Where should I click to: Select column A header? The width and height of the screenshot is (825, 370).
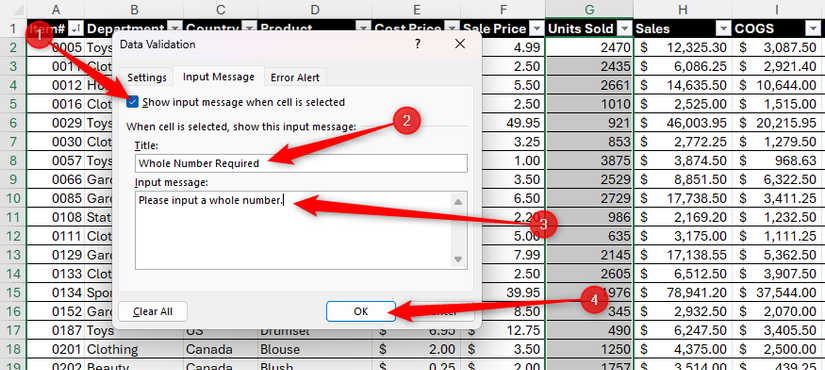[x=55, y=9]
